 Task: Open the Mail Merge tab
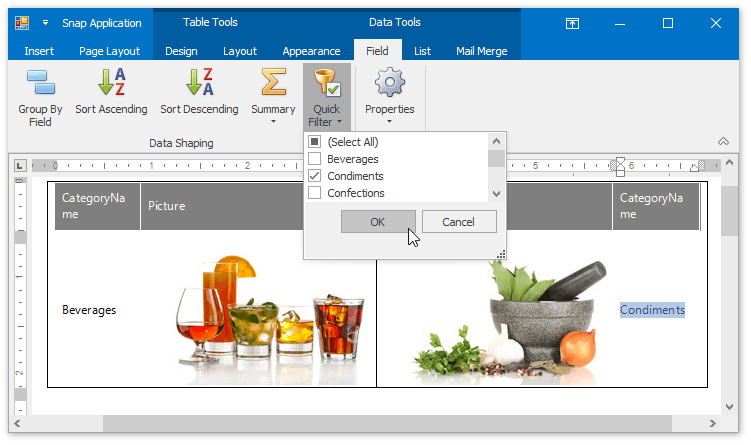(x=481, y=51)
